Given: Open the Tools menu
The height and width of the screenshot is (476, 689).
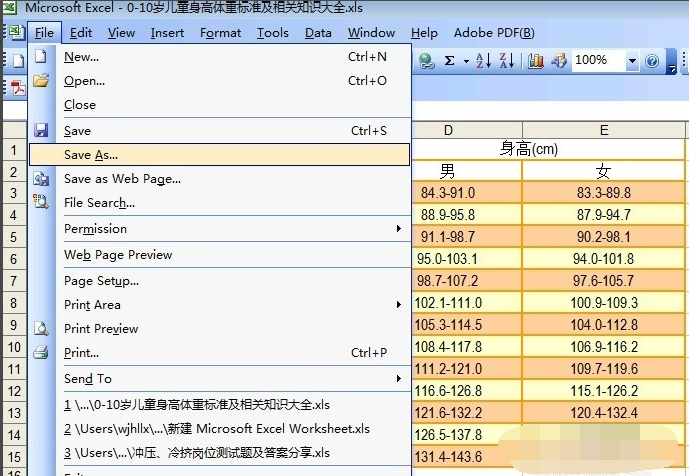Looking at the screenshot, I should click(x=272, y=33).
